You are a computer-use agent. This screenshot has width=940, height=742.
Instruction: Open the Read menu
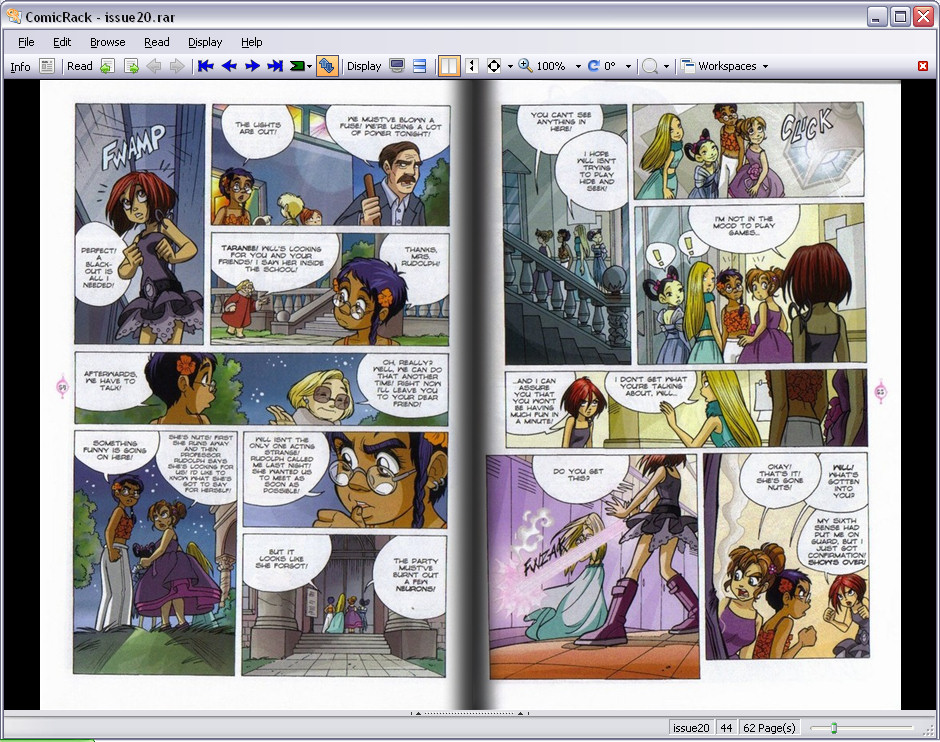pyautogui.click(x=156, y=42)
